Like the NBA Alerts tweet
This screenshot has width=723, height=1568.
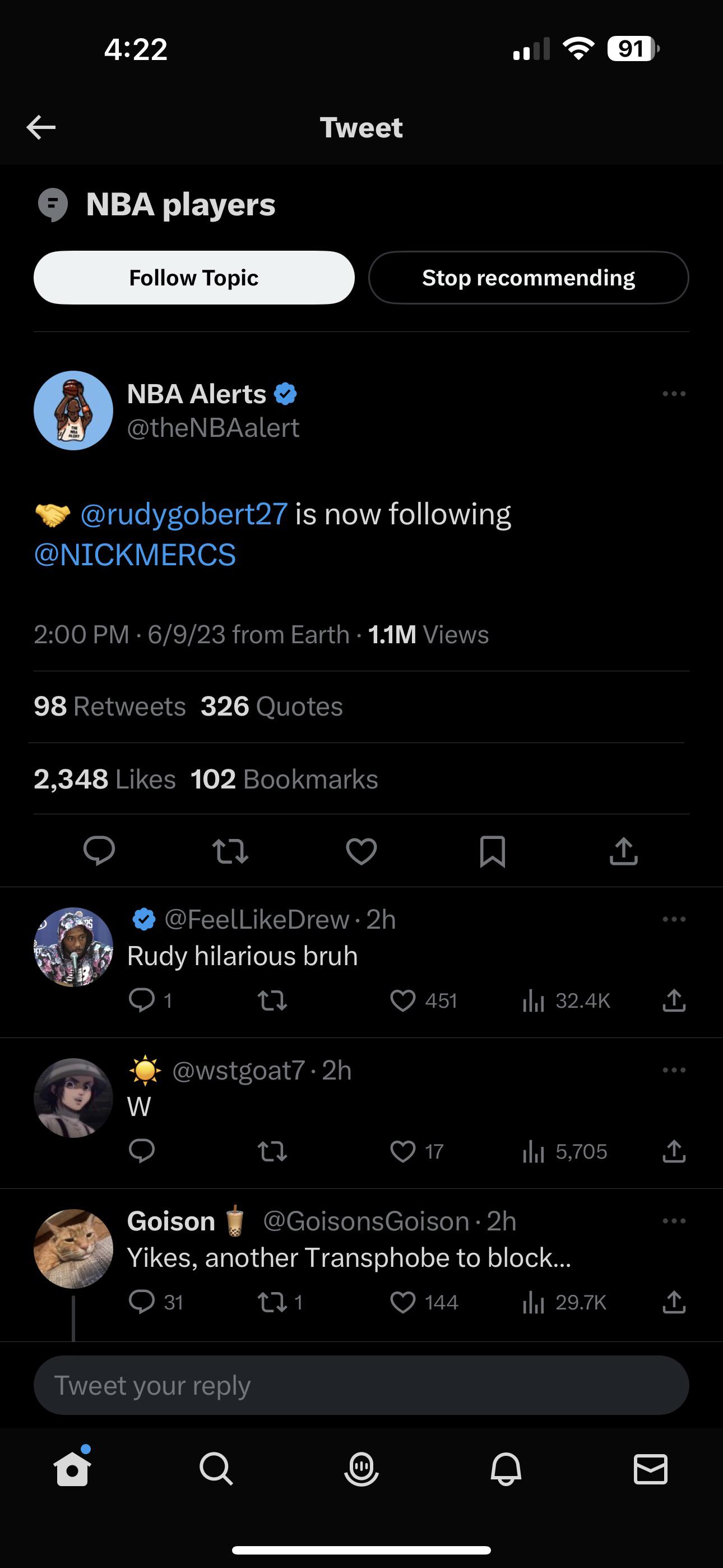(361, 850)
